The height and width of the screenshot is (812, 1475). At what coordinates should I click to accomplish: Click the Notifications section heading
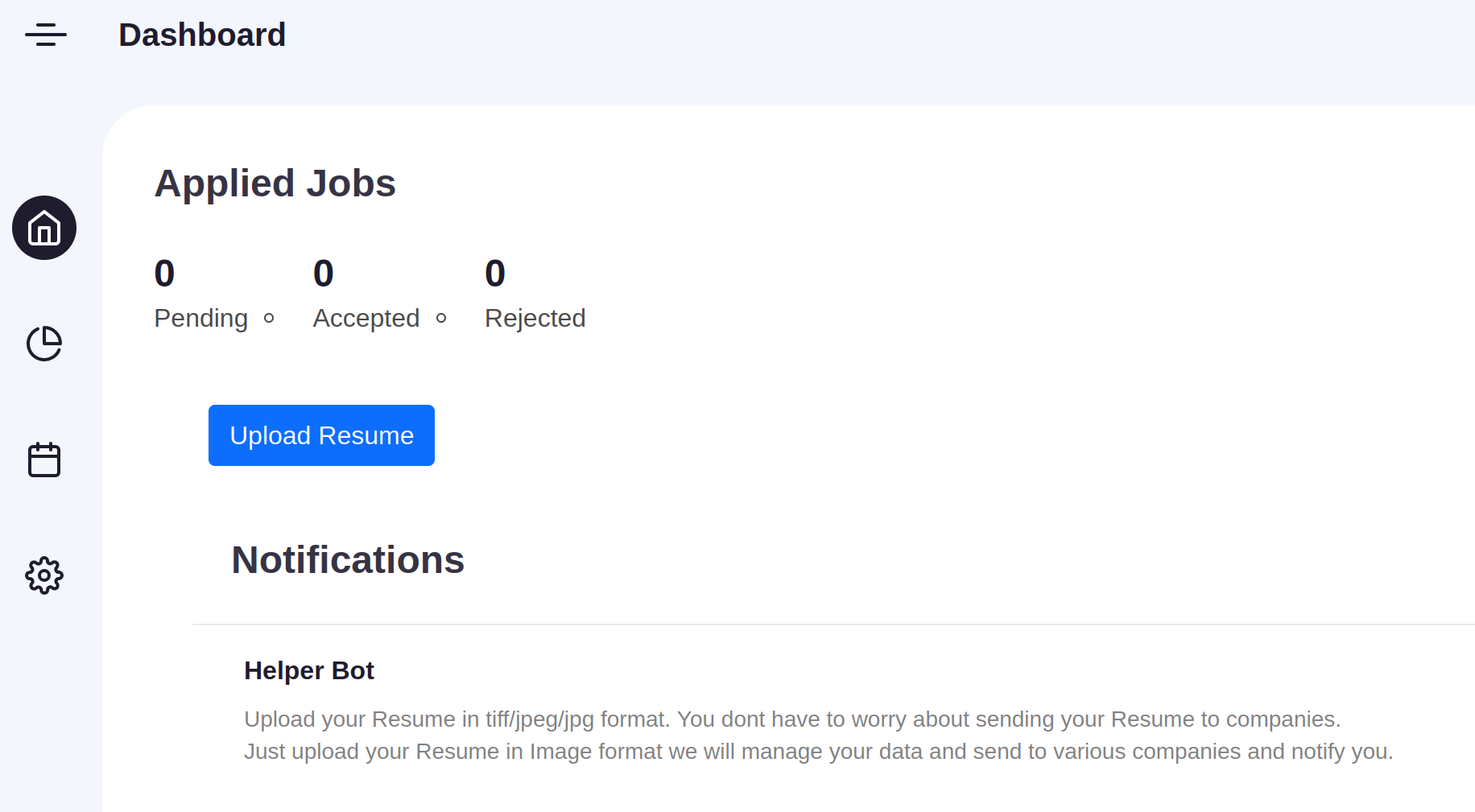coord(348,560)
